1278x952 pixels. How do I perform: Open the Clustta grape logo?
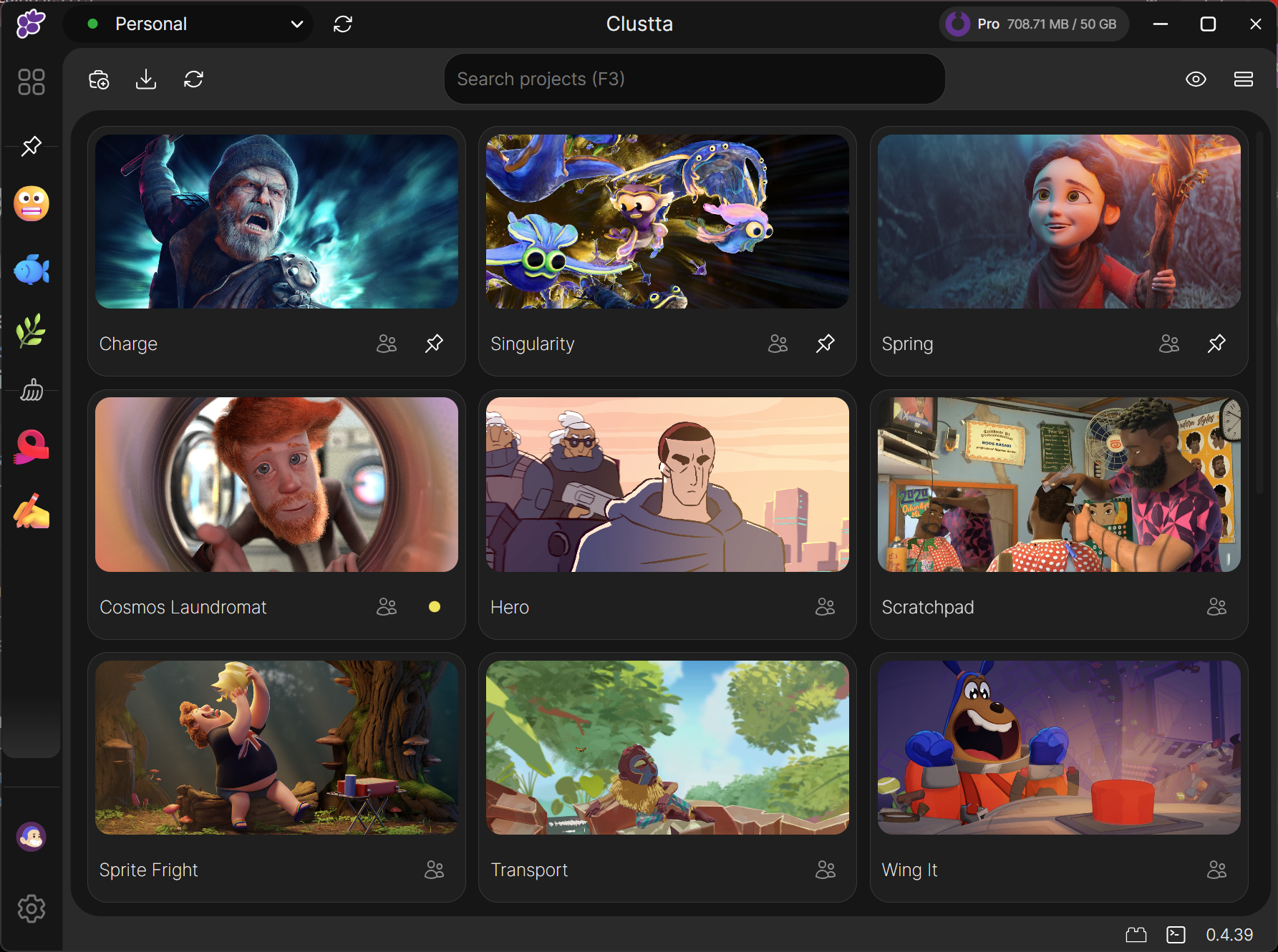(31, 24)
